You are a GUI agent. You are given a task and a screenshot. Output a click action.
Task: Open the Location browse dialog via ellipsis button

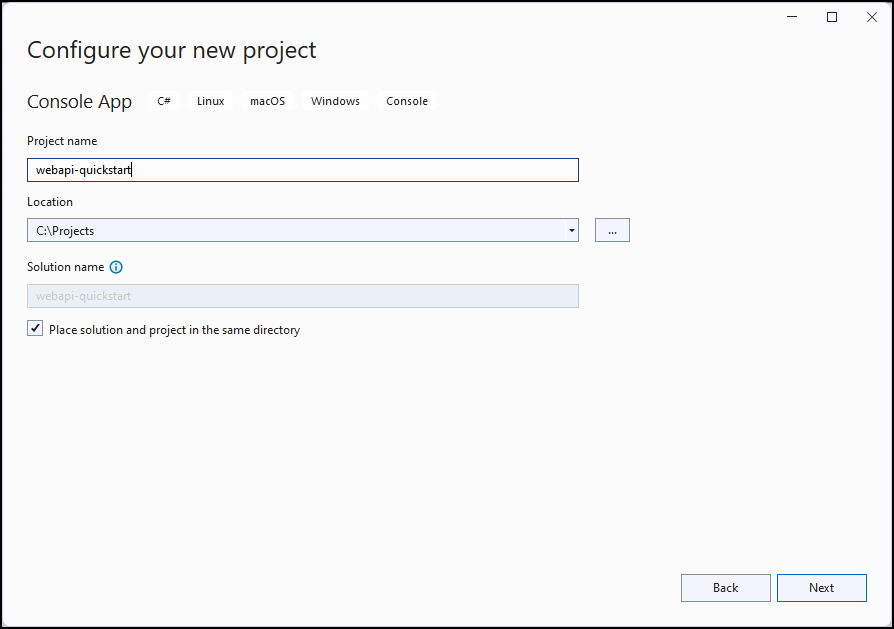(x=612, y=229)
